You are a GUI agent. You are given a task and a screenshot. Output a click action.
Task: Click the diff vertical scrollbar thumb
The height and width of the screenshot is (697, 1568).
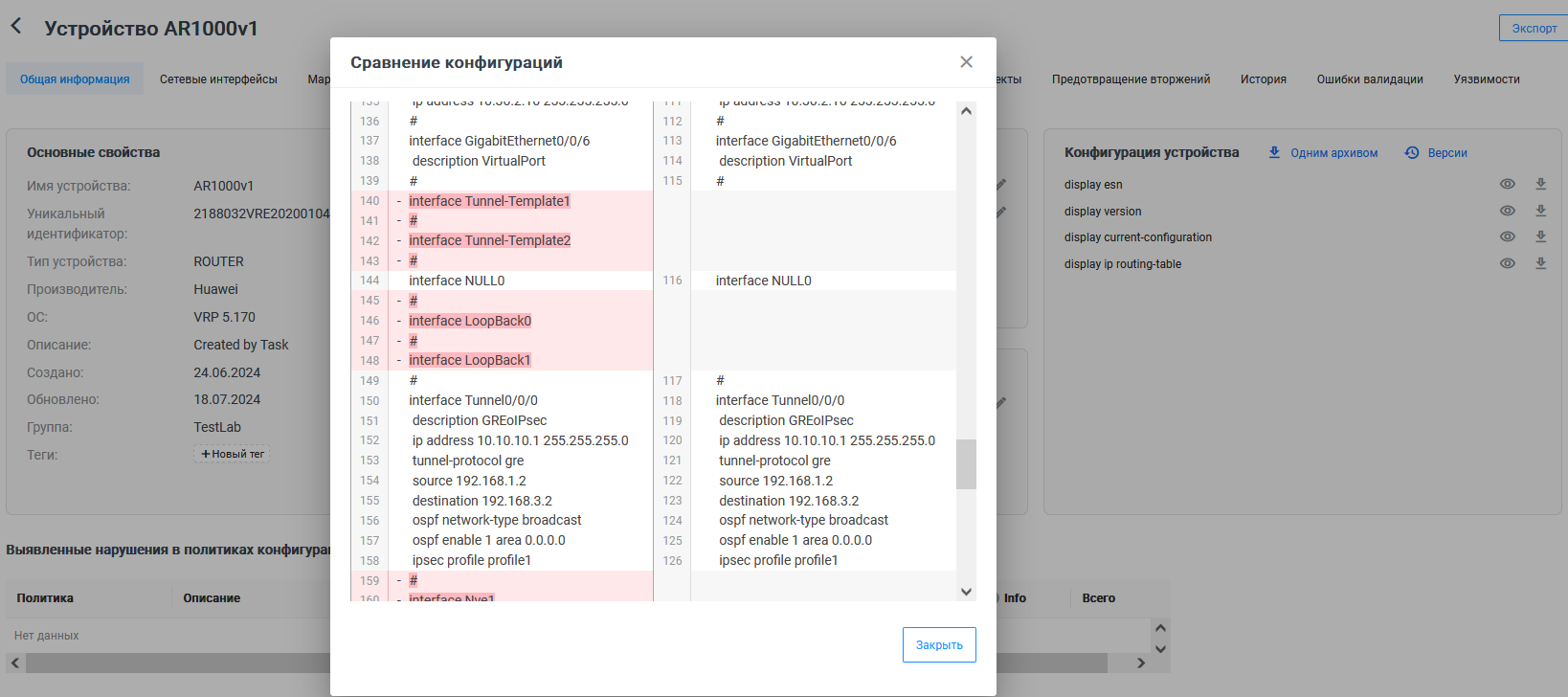[966, 464]
